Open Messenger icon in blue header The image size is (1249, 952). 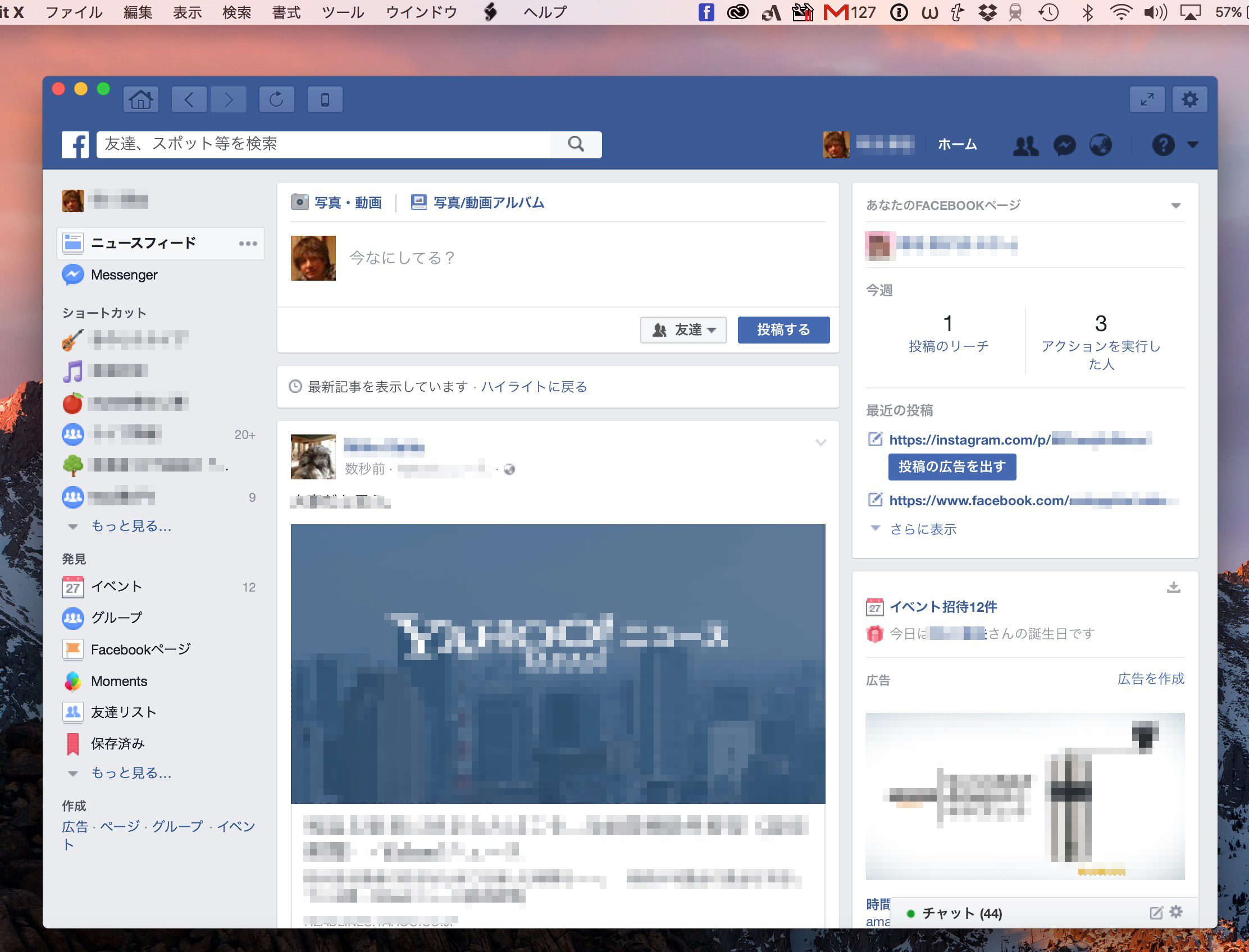tap(1064, 145)
